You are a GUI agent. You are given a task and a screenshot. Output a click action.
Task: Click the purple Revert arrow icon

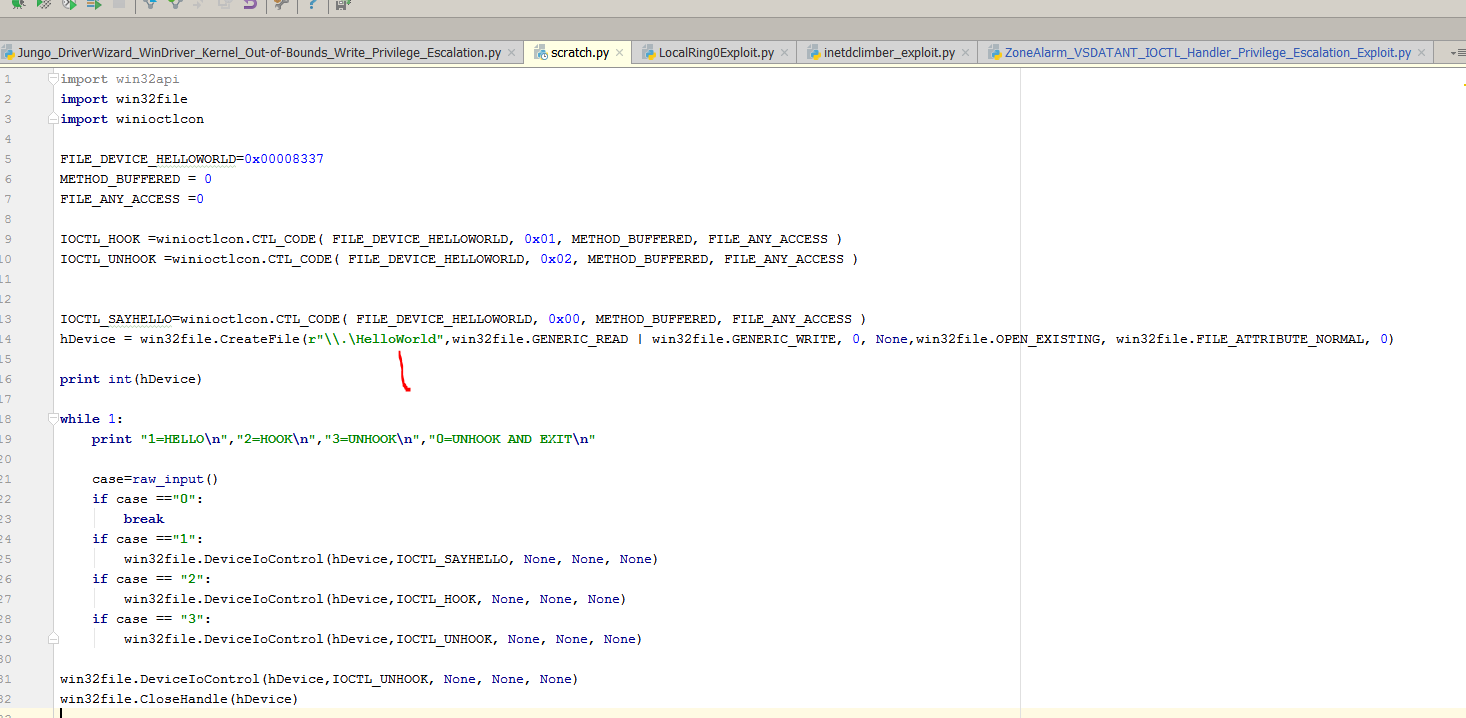click(x=250, y=5)
